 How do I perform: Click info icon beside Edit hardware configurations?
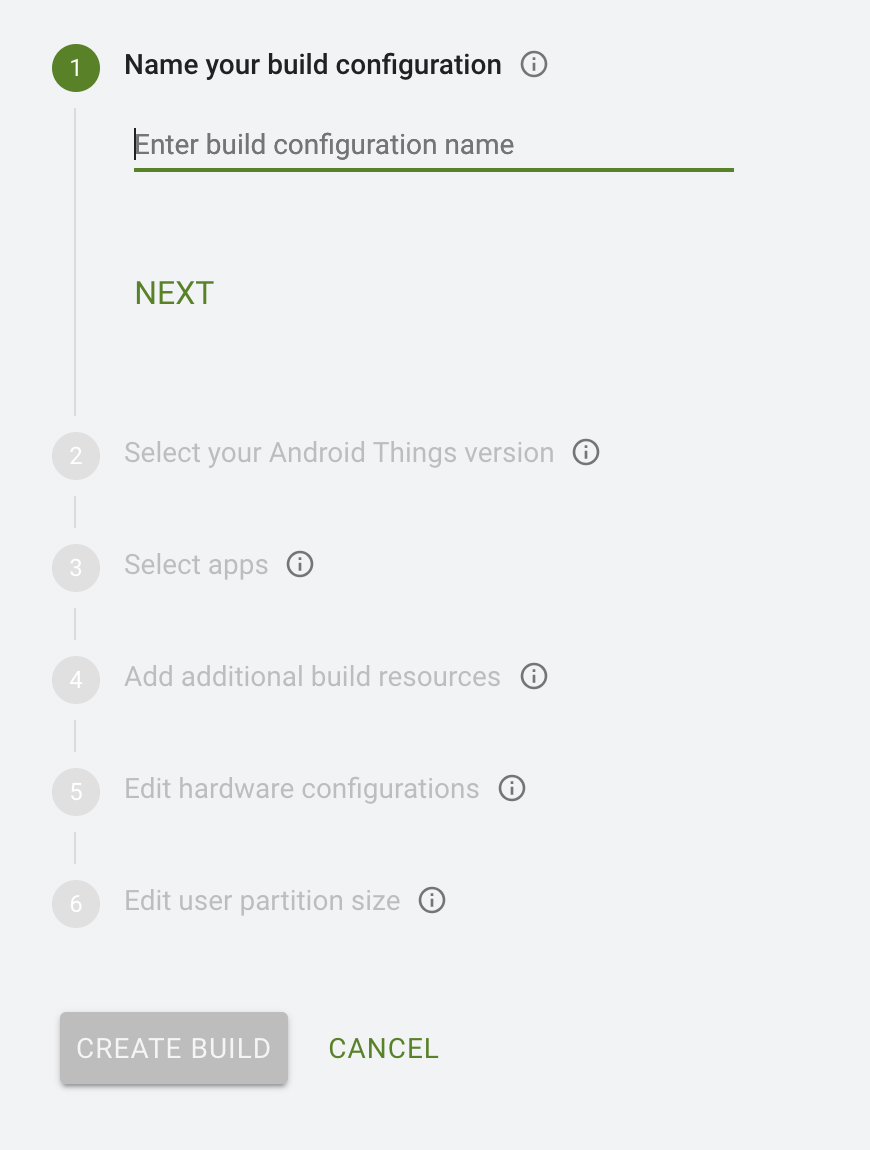pyautogui.click(x=511, y=788)
